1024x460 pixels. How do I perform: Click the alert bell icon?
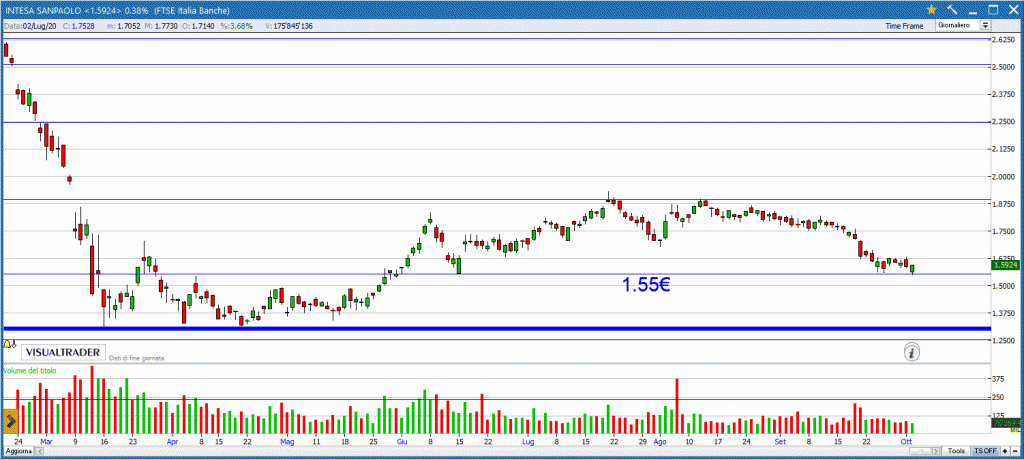(8, 343)
